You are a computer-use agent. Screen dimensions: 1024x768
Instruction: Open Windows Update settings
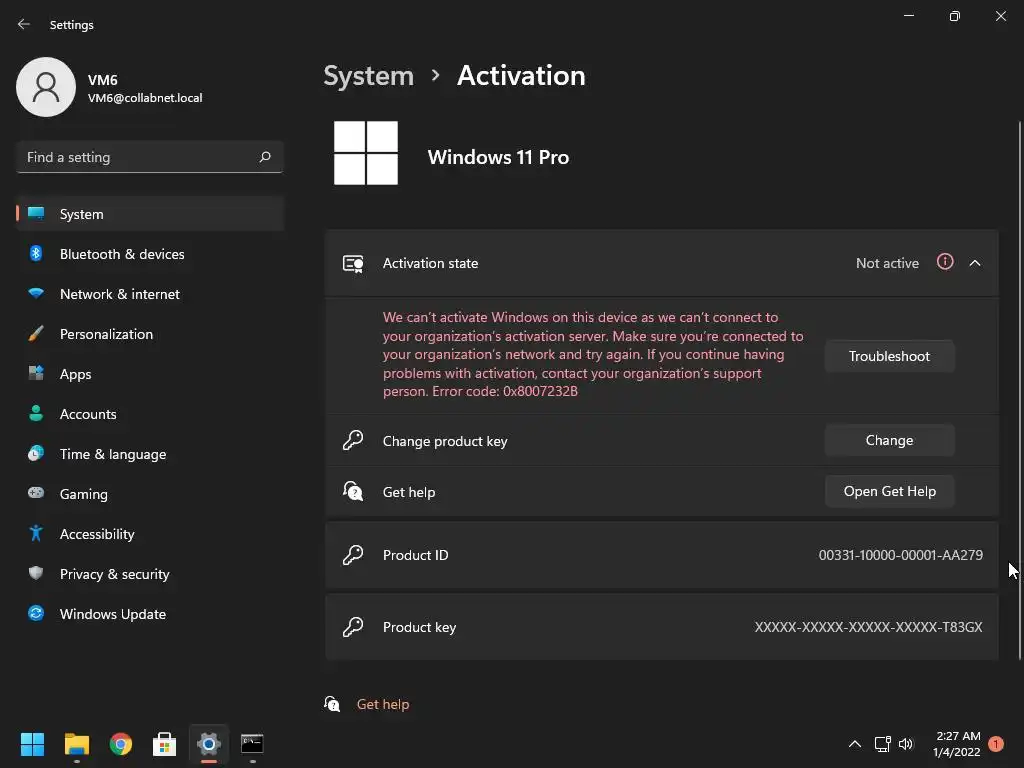(150, 614)
